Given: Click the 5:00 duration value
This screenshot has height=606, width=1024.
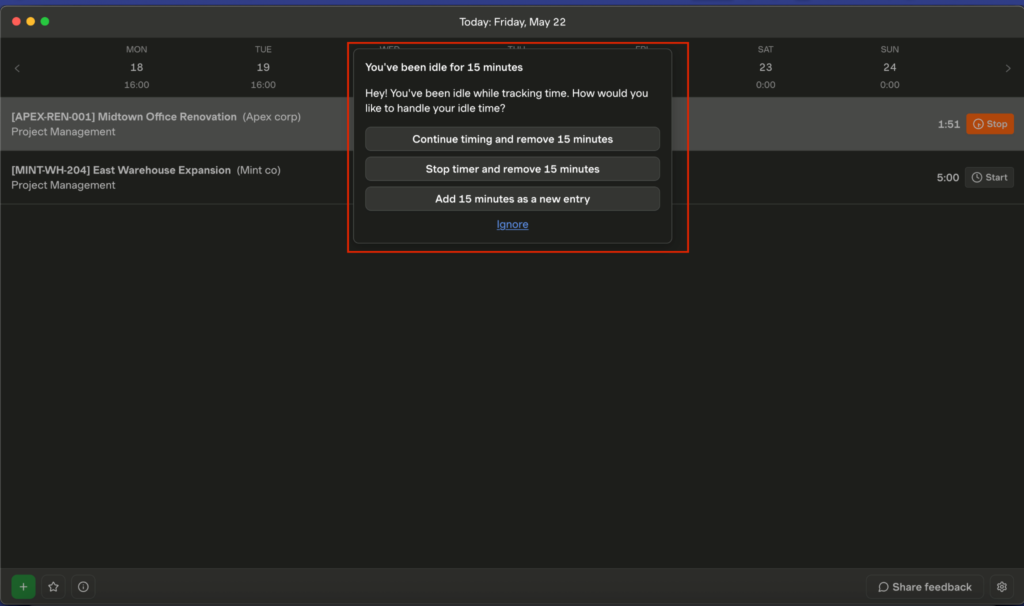Looking at the screenshot, I should [948, 178].
